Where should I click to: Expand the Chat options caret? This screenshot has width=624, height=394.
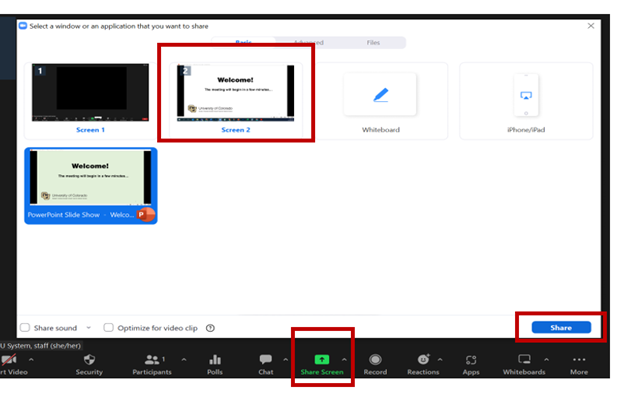(x=286, y=360)
